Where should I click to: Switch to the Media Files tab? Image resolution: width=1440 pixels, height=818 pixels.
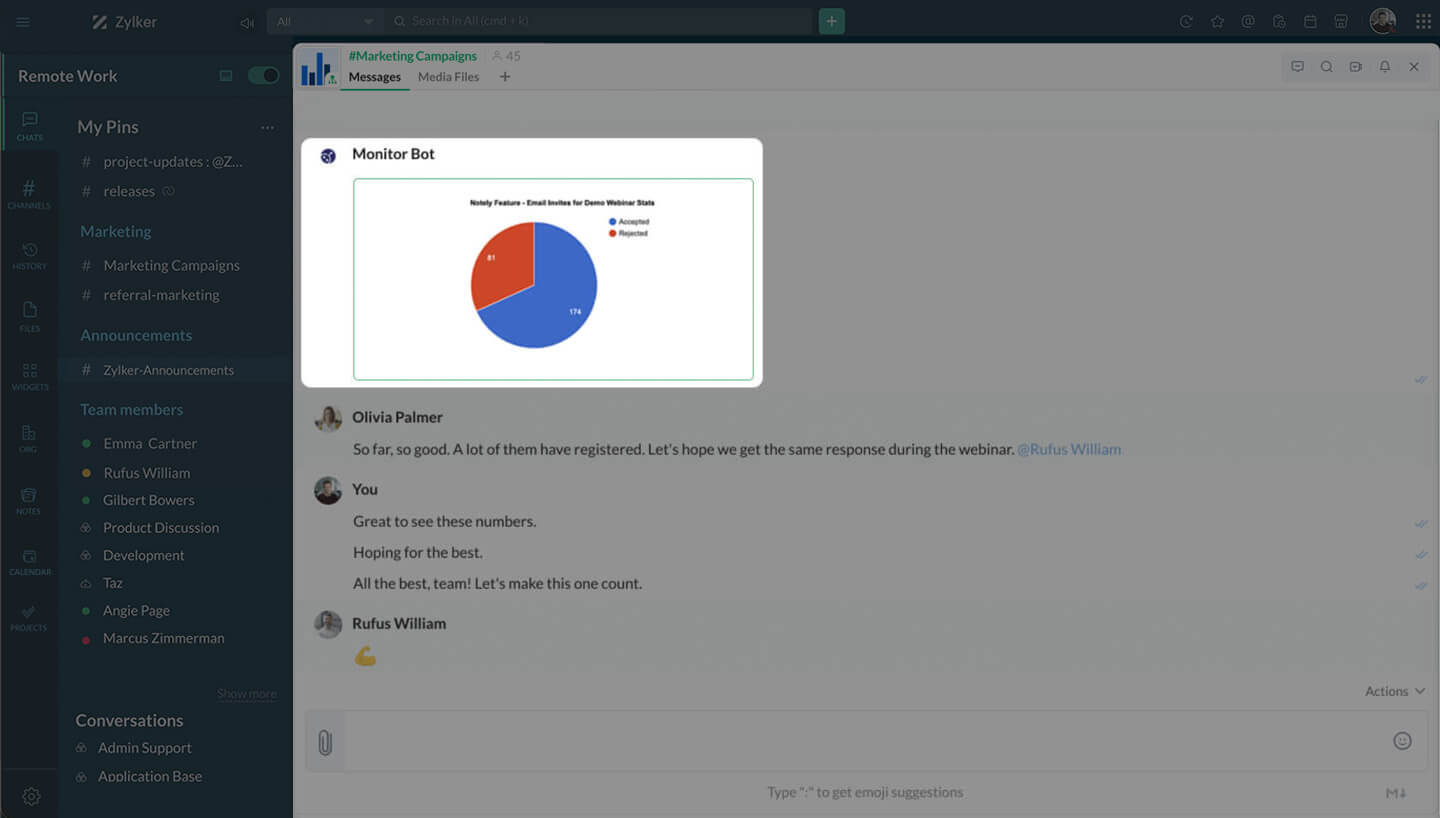pyautogui.click(x=448, y=77)
